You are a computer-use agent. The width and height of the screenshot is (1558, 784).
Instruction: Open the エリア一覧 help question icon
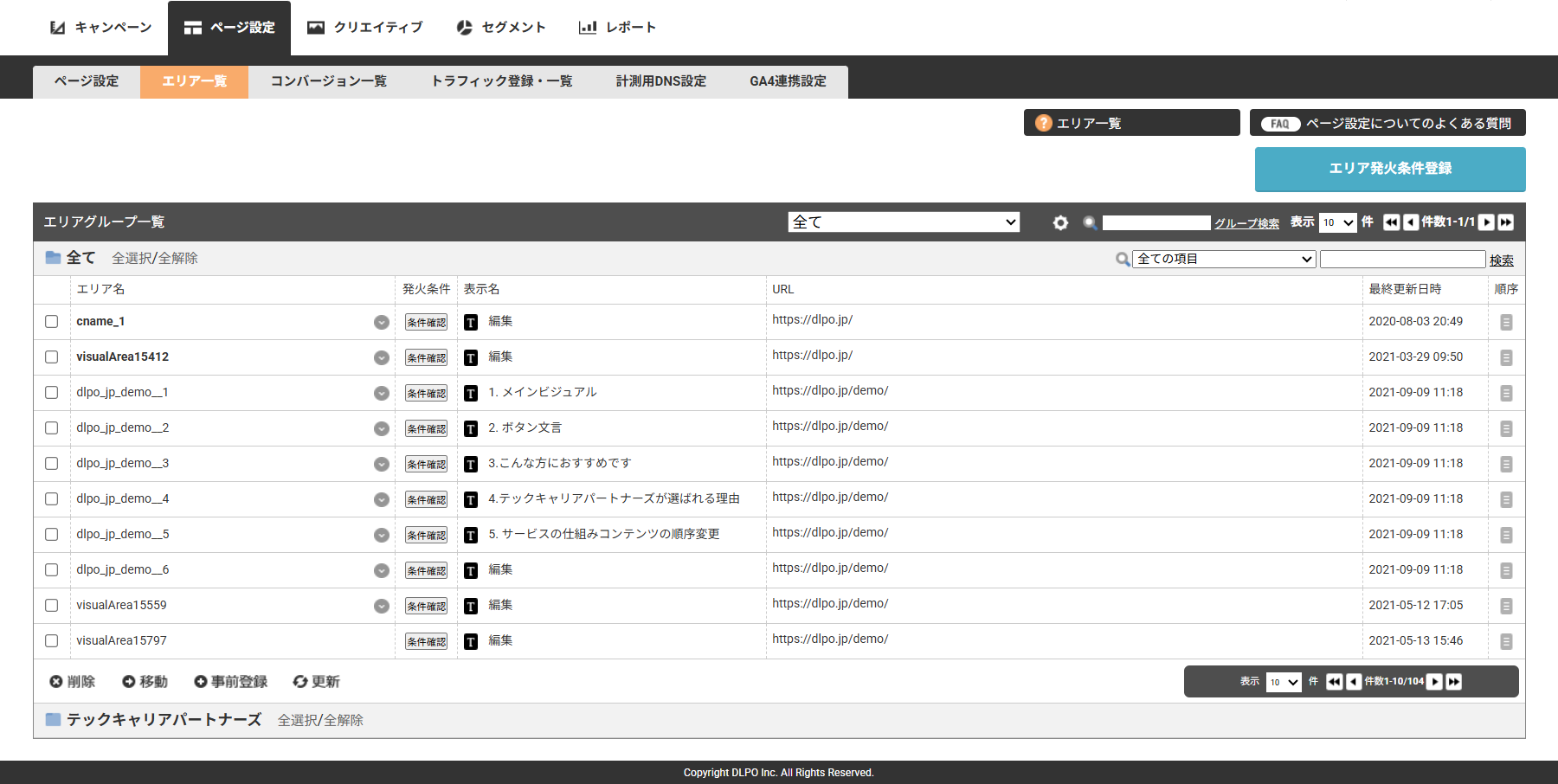pyautogui.click(x=1044, y=123)
